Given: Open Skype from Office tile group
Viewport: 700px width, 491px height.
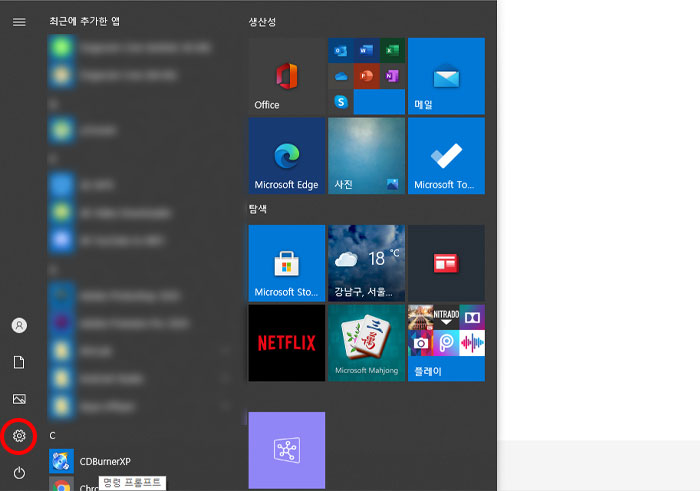Looking at the screenshot, I should 341,102.
